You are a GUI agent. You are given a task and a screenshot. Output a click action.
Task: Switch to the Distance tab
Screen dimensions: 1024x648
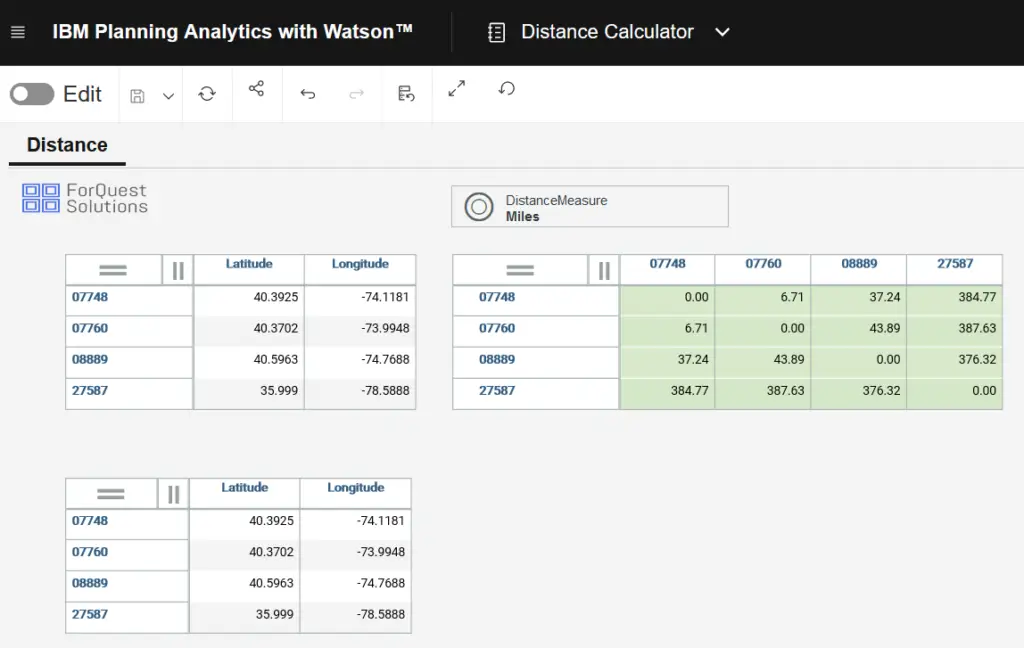pos(66,145)
